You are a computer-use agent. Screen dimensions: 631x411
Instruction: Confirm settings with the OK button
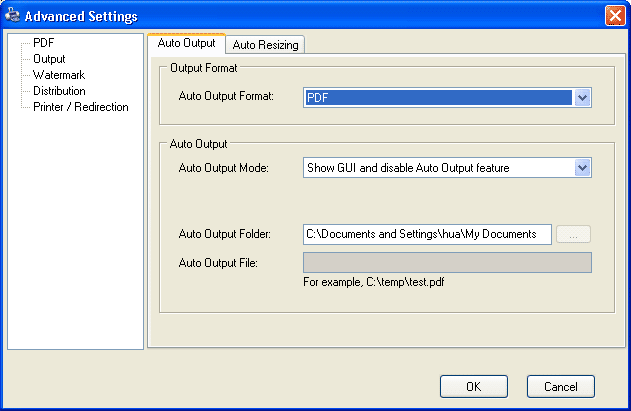click(474, 386)
